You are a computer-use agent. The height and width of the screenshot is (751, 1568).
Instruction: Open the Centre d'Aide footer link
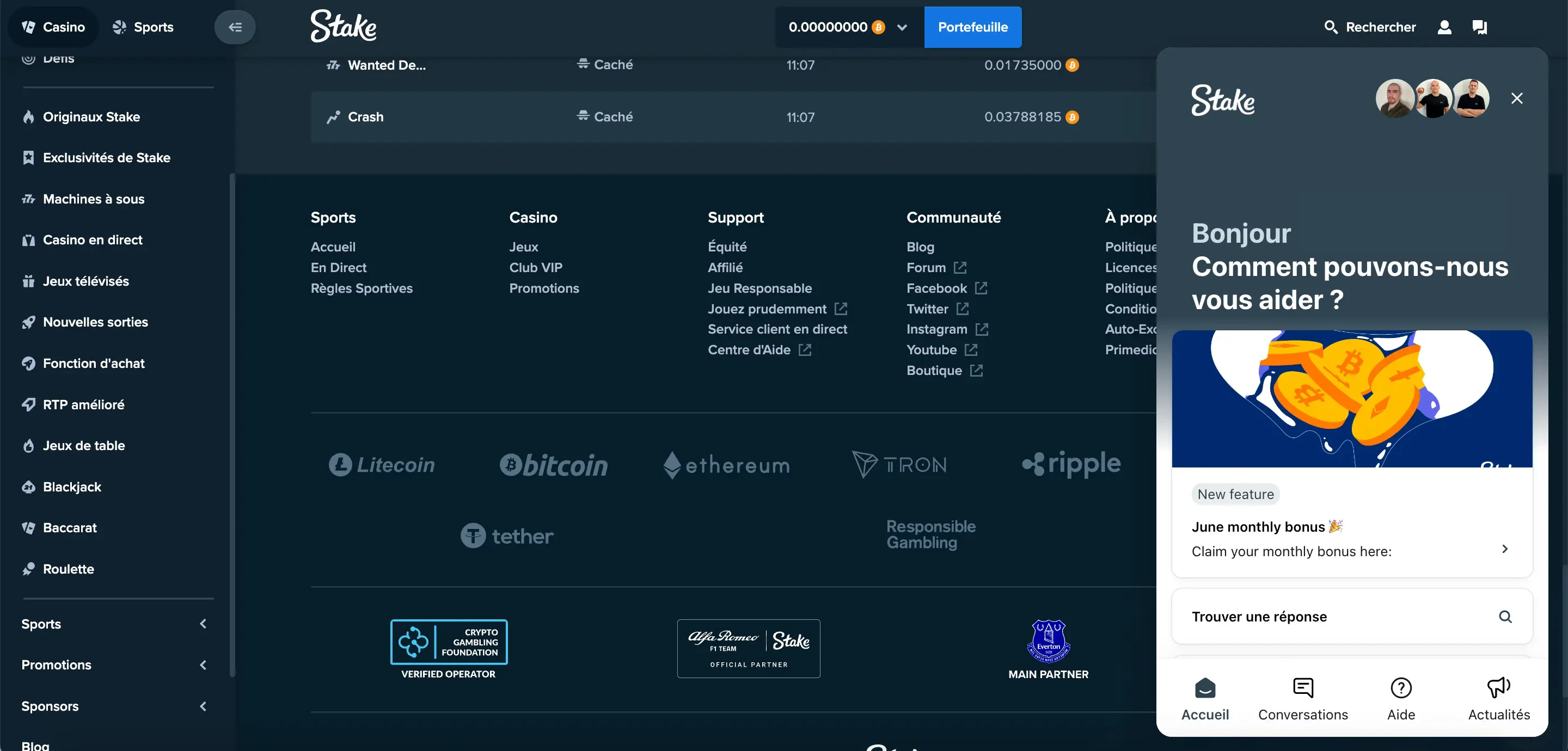click(759, 350)
